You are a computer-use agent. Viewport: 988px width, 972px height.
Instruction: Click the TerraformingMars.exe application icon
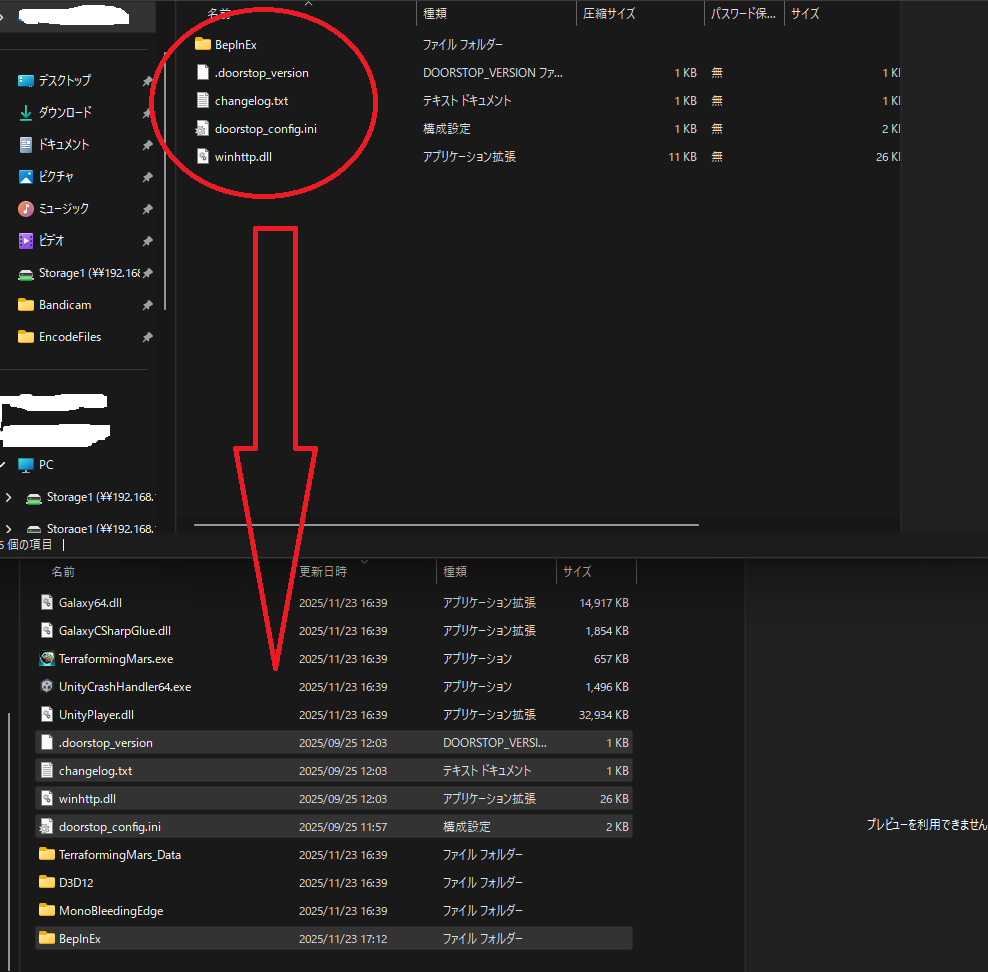(x=46, y=659)
